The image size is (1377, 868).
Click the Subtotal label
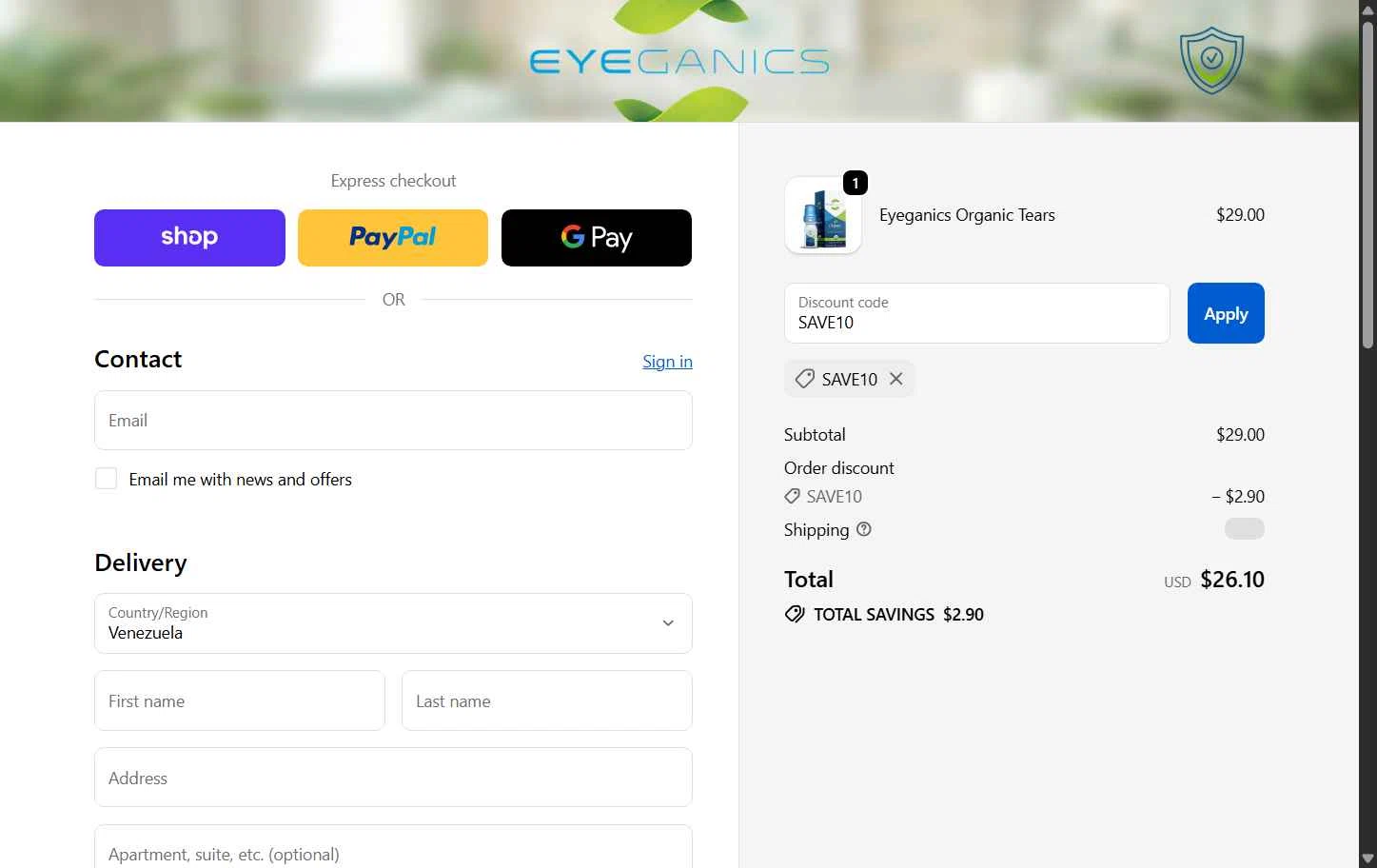pos(815,434)
